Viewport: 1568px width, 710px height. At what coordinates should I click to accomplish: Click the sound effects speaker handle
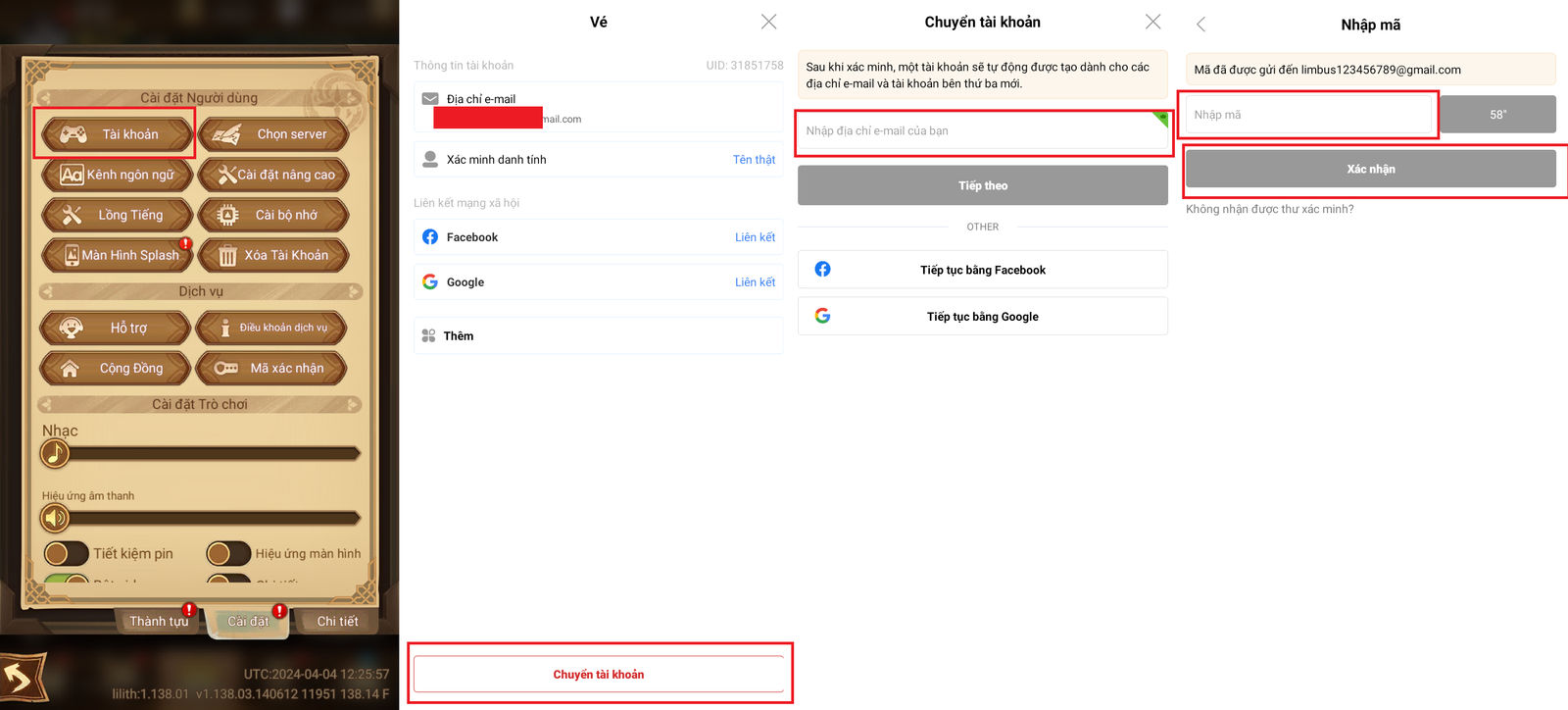[x=55, y=518]
